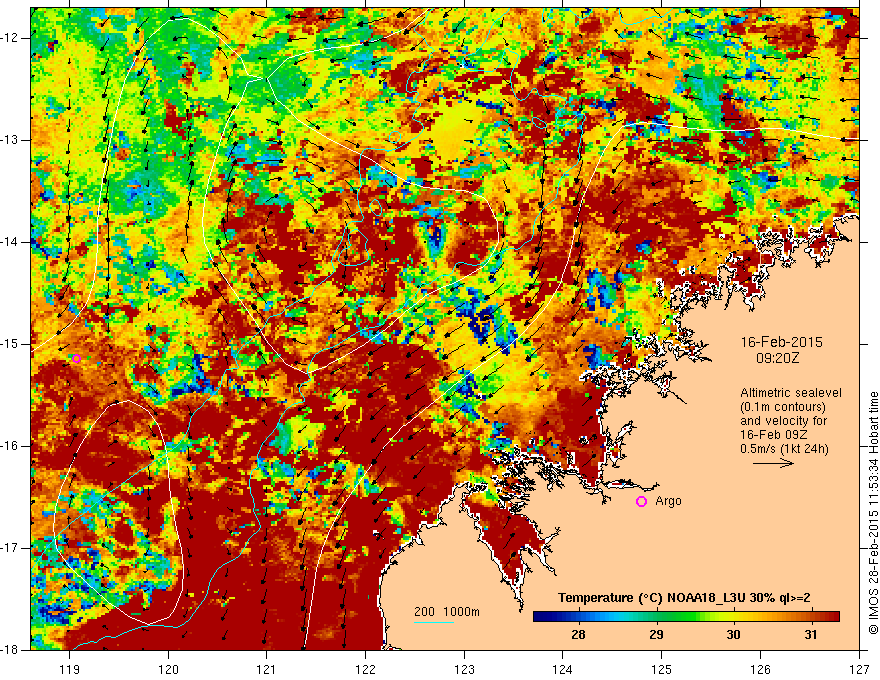Click longitude axis label 124

(x=563, y=669)
